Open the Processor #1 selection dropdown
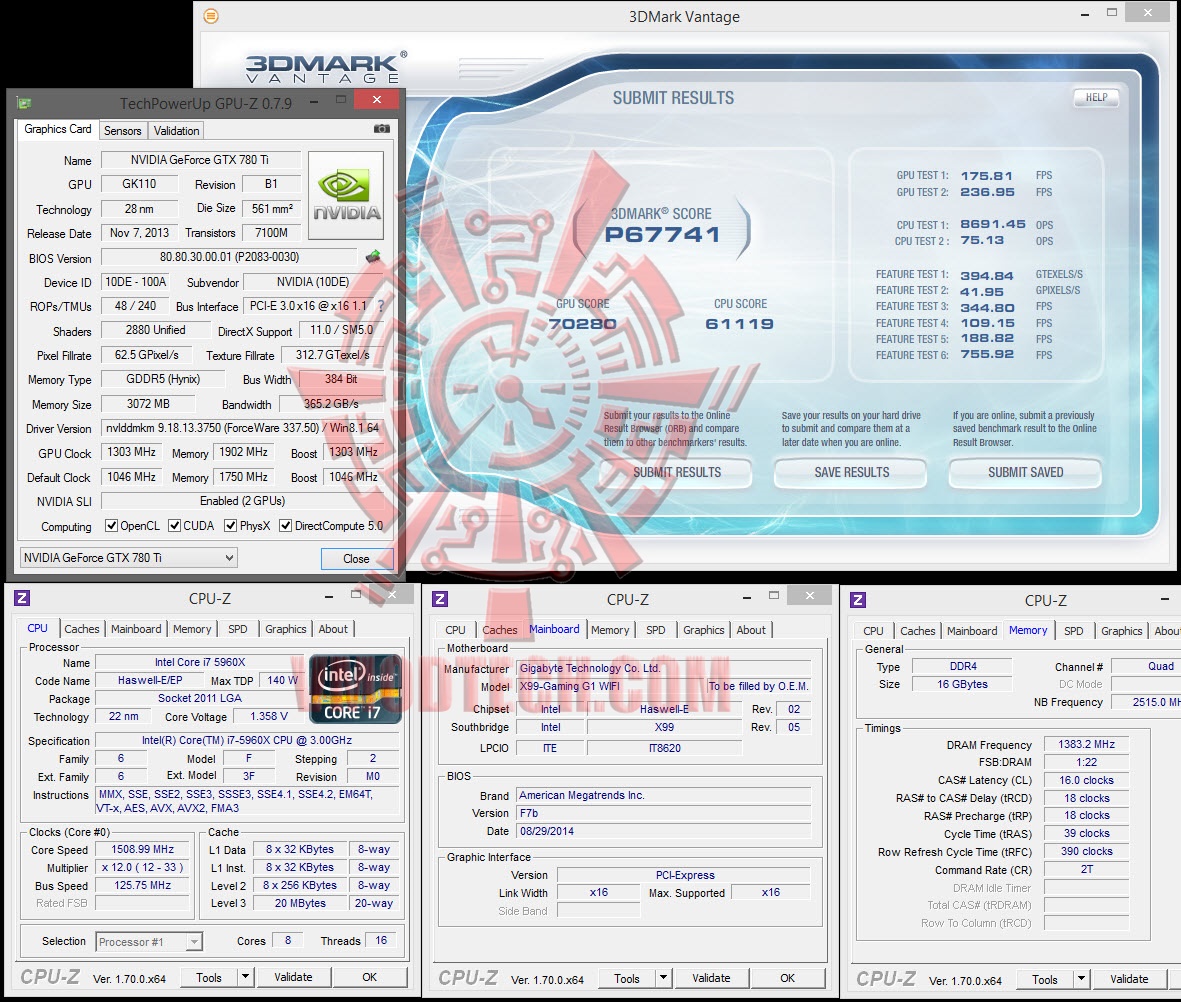Viewport: 1181px width, 1002px height. point(149,942)
